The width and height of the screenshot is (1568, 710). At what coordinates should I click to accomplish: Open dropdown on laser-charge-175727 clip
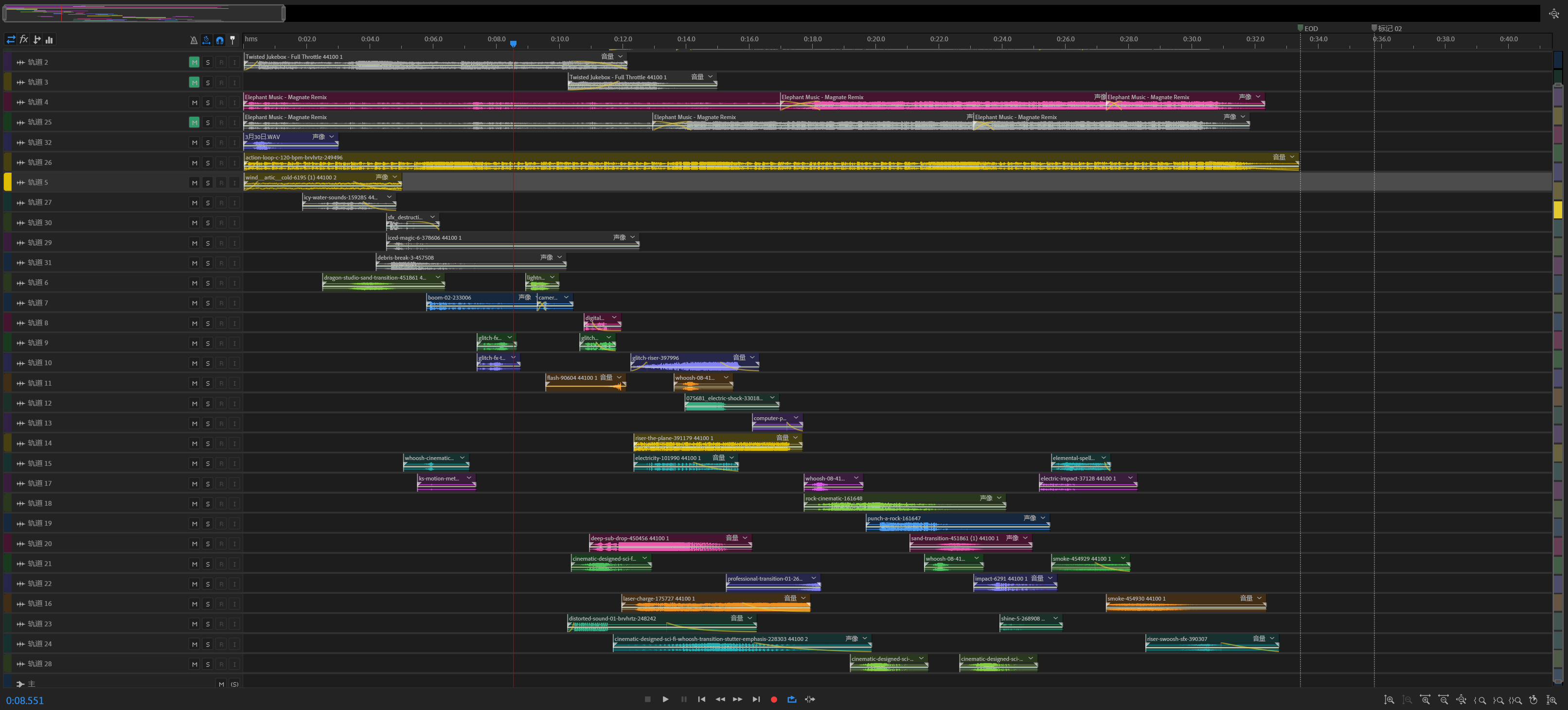803,598
